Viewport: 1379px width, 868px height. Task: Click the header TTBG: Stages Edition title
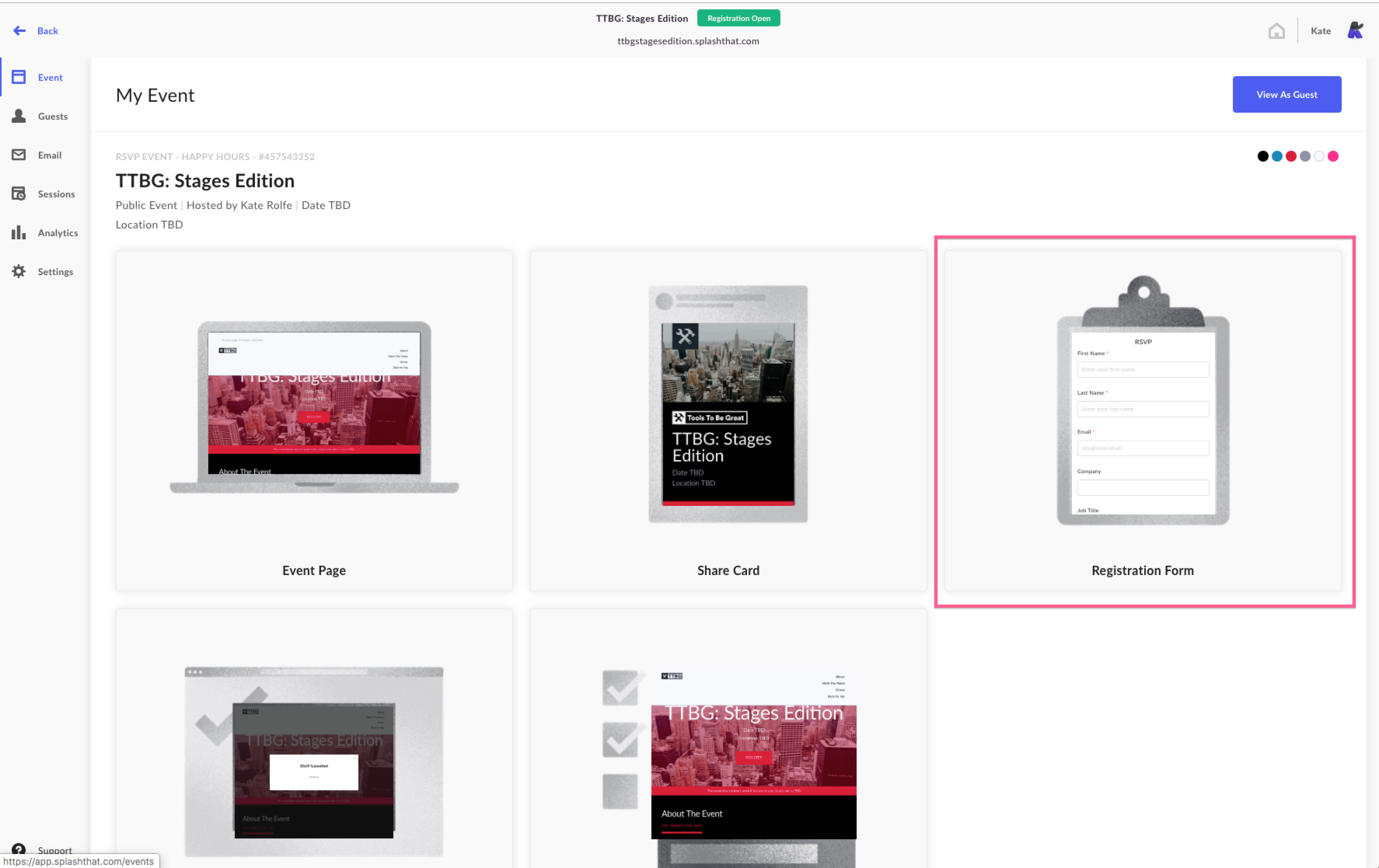click(642, 19)
